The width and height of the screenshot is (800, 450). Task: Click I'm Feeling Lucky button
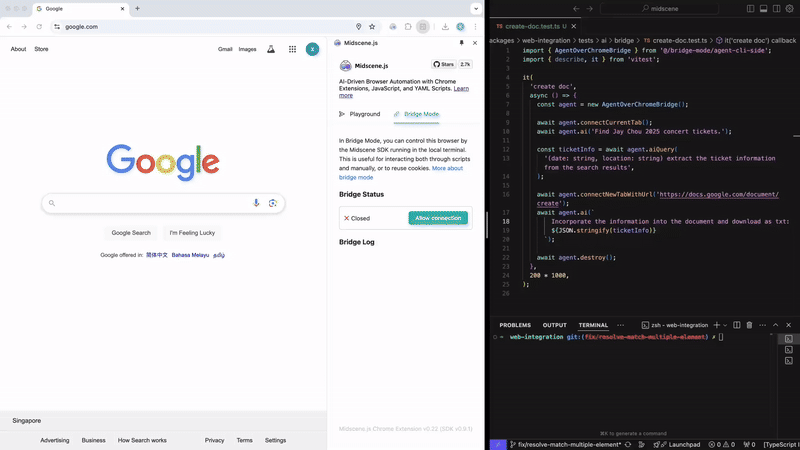tap(192, 233)
